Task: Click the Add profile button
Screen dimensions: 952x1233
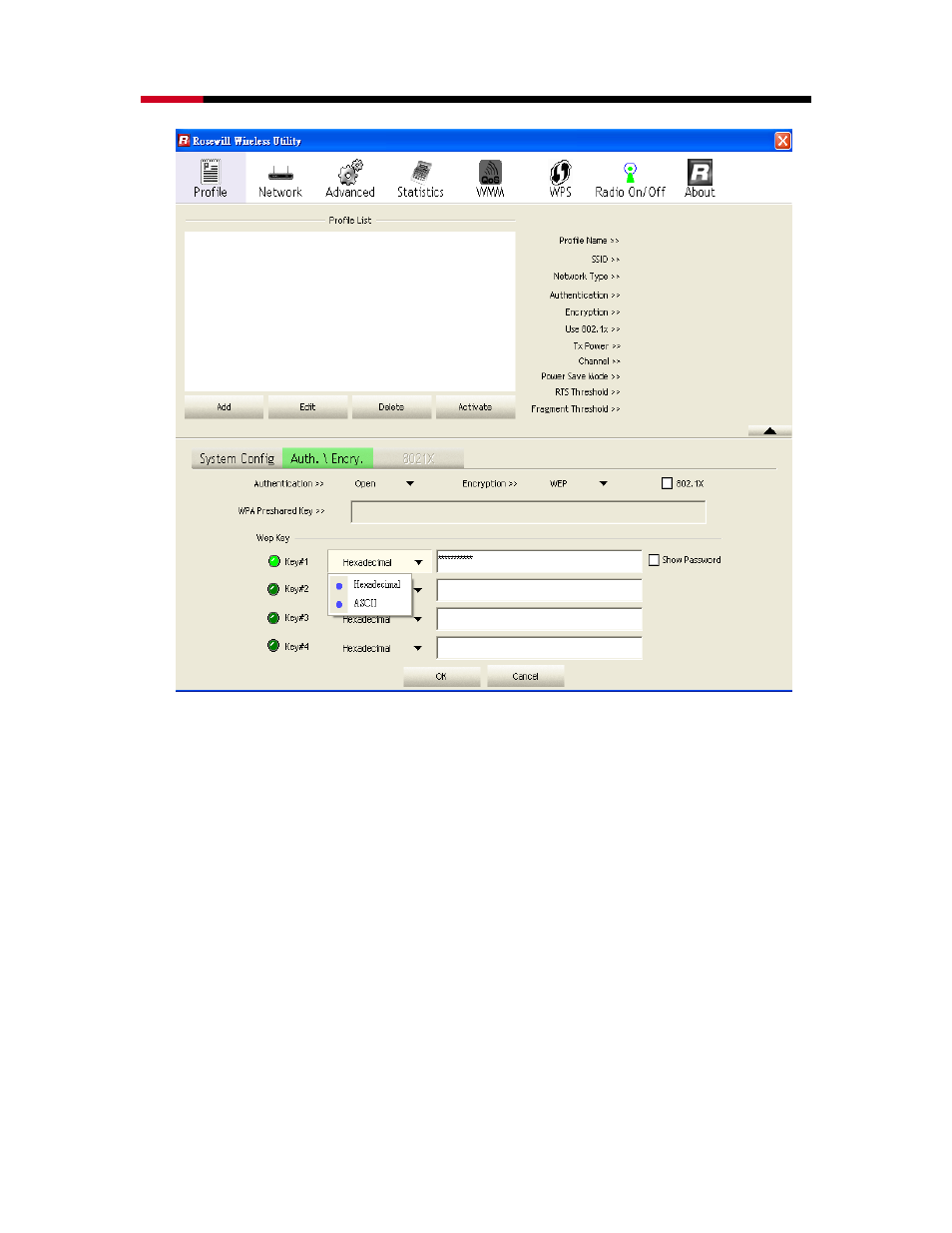Action: pyautogui.click(x=225, y=406)
